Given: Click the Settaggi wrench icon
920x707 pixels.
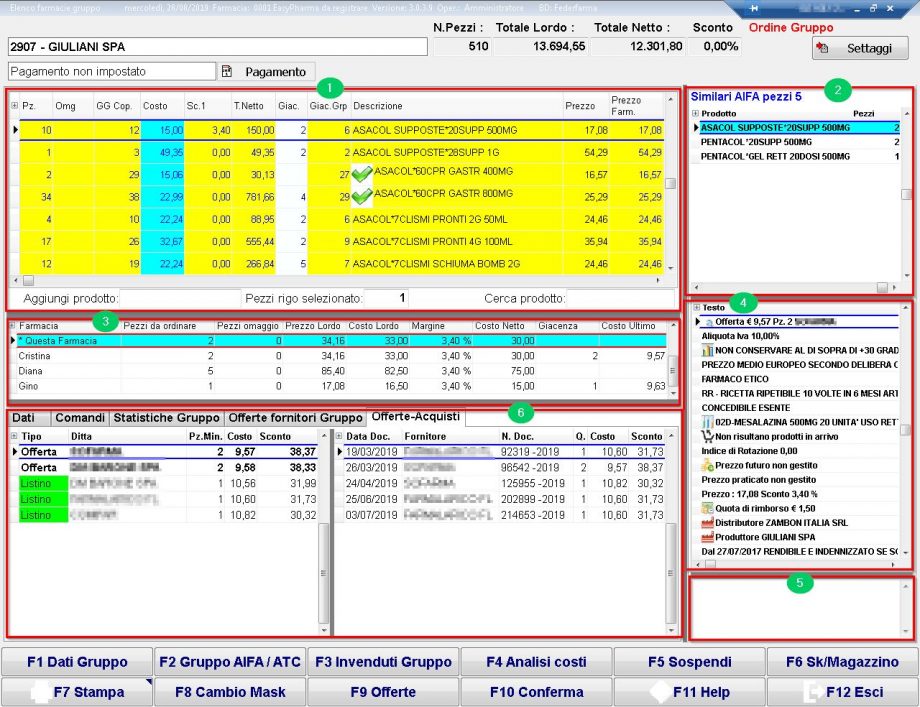Looking at the screenshot, I should pyautogui.click(x=823, y=48).
